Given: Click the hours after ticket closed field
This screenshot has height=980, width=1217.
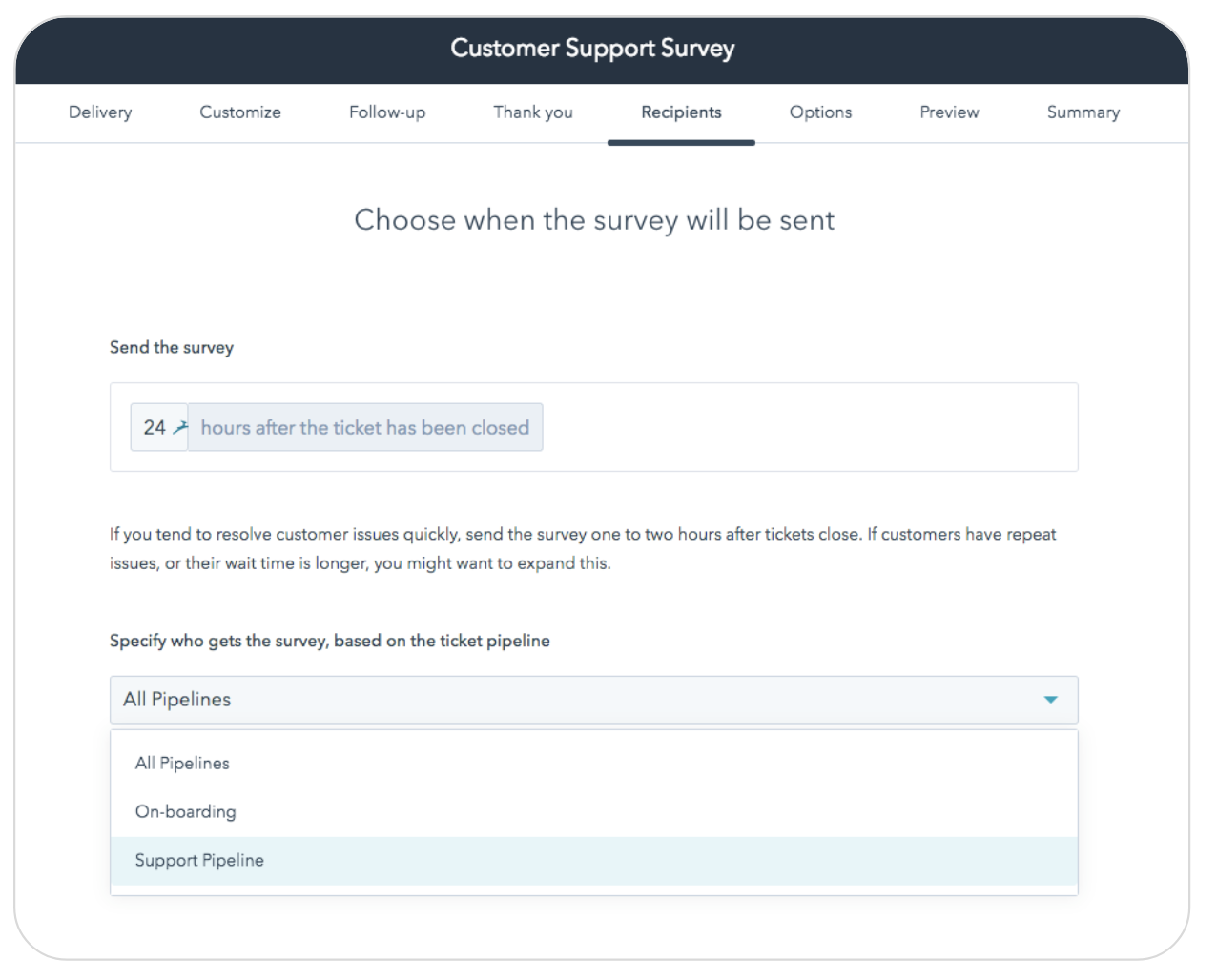Looking at the screenshot, I should point(365,428).
